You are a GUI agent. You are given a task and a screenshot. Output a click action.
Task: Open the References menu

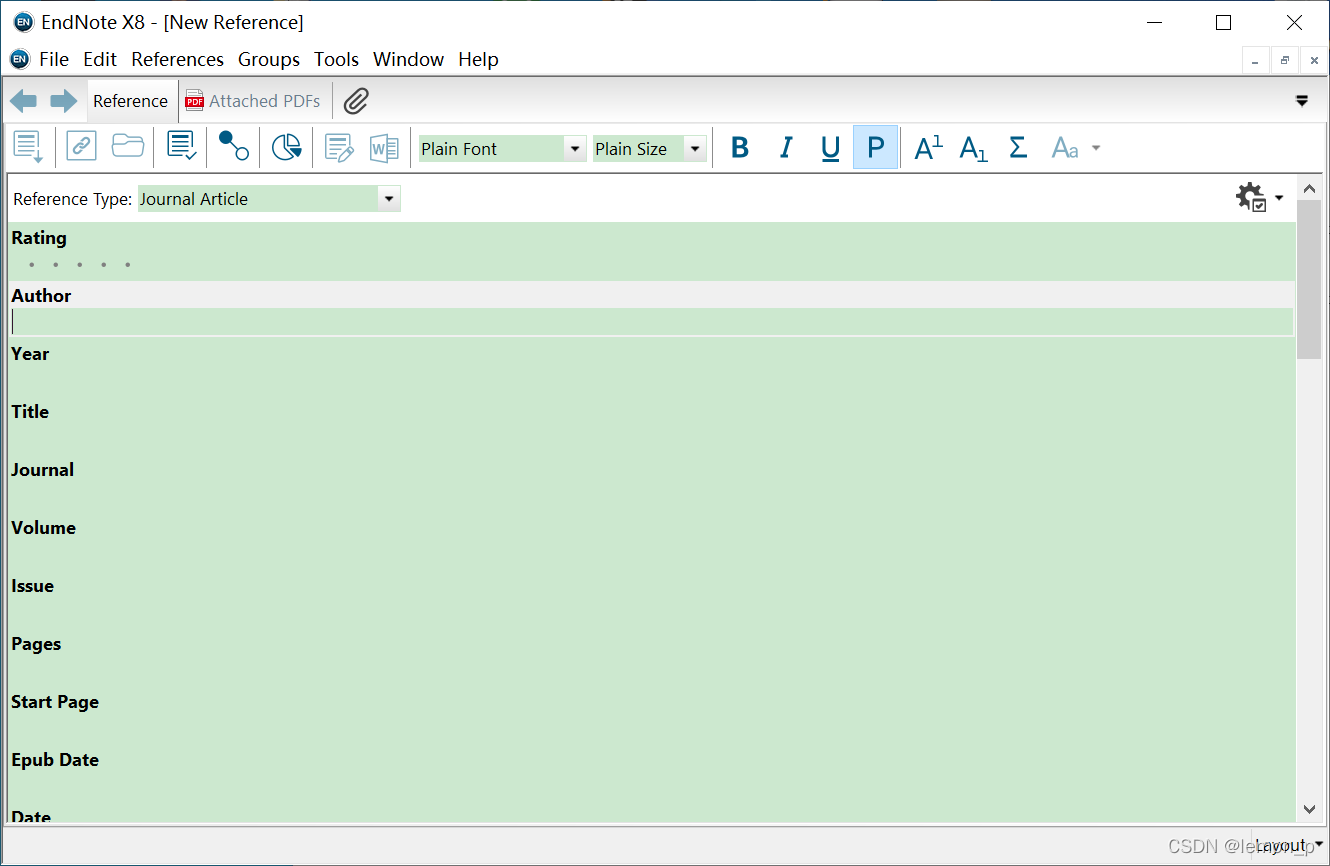click(x=178, y=60)
